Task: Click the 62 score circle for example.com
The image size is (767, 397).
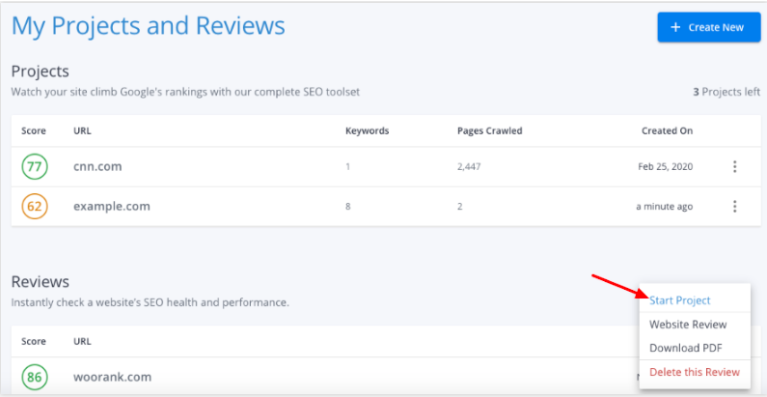Action: (34, 206)
